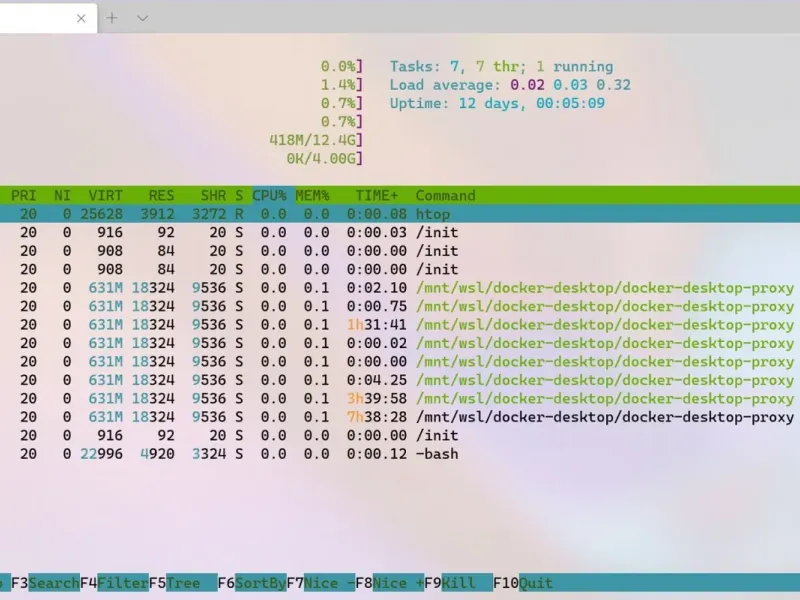Click the 0.0% CPU meter at top
The height and width of the screenshot is (600, 800).
pyautogui.click(x=342, y=66)
